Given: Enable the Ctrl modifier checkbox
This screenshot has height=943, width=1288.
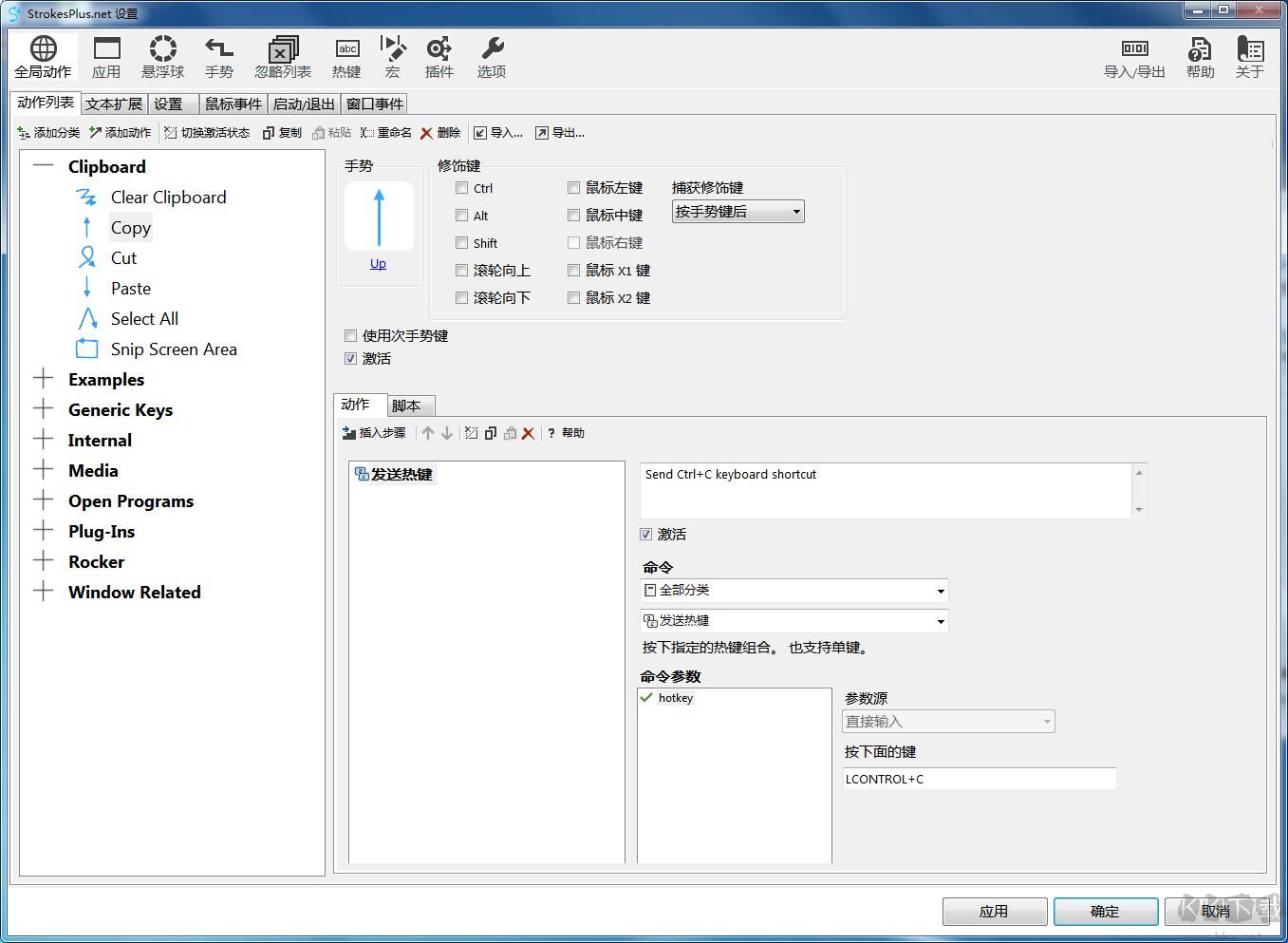Looking at the screenshot, I should (x=462, y=188).
